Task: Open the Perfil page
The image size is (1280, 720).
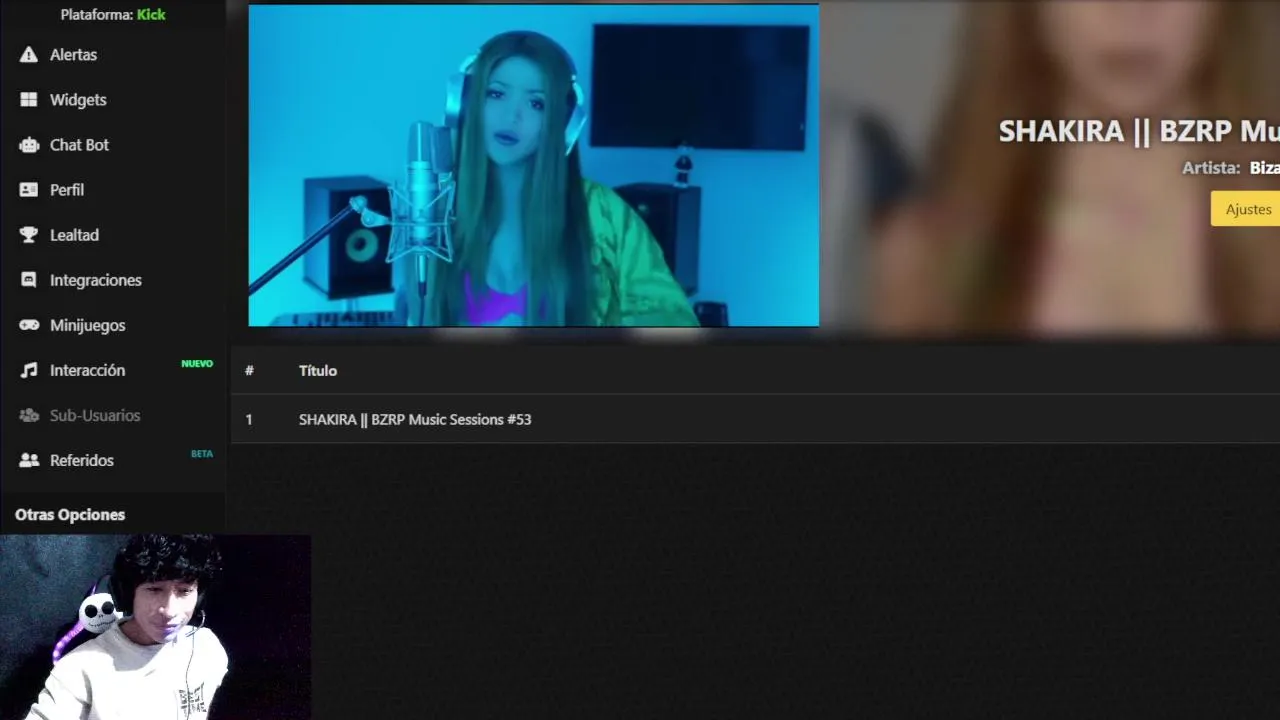Action: (67, 190)
